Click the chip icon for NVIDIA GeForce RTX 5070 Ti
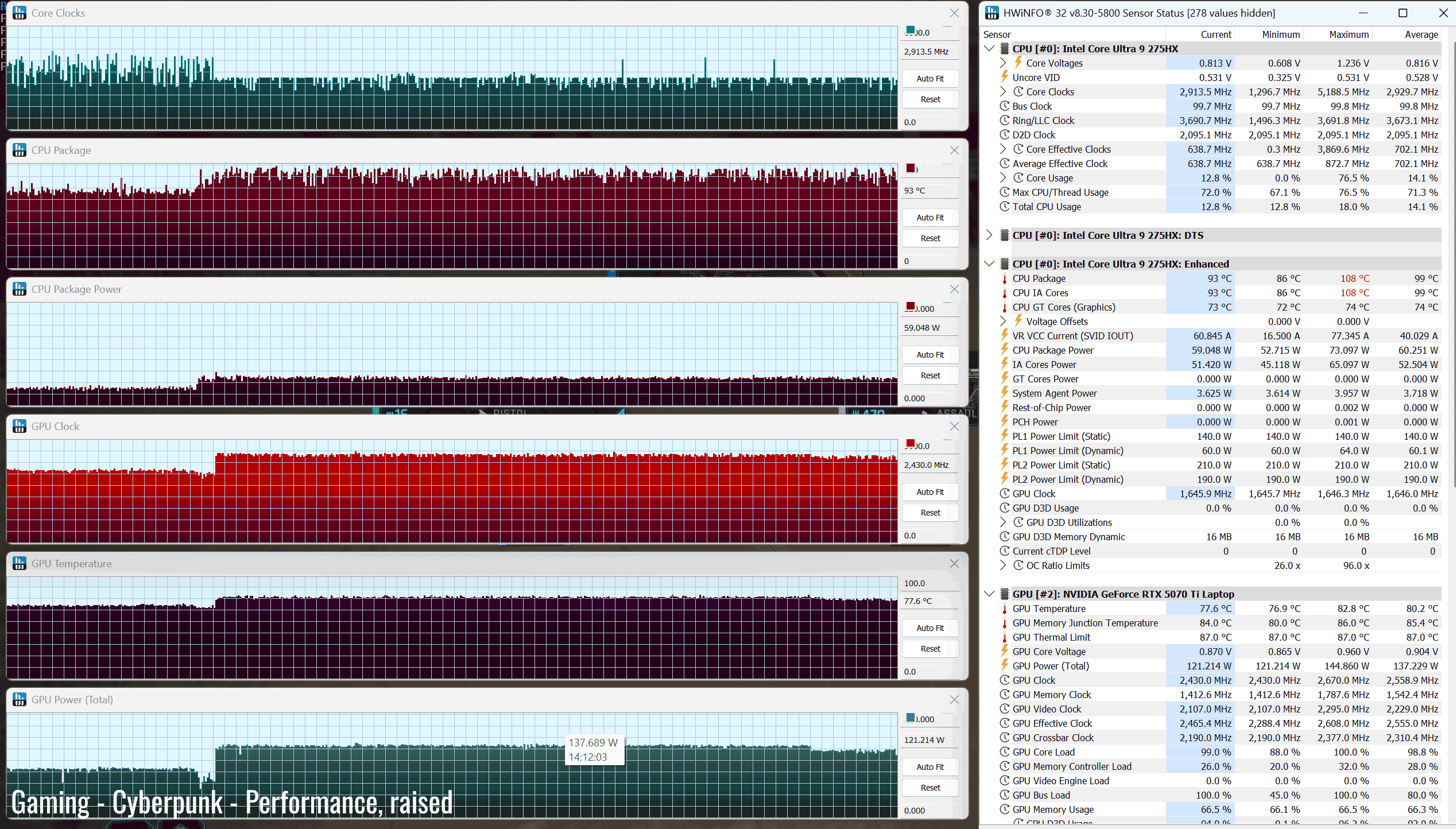This screenshot has height=829, width=1456. click(x=1004, y=594)
